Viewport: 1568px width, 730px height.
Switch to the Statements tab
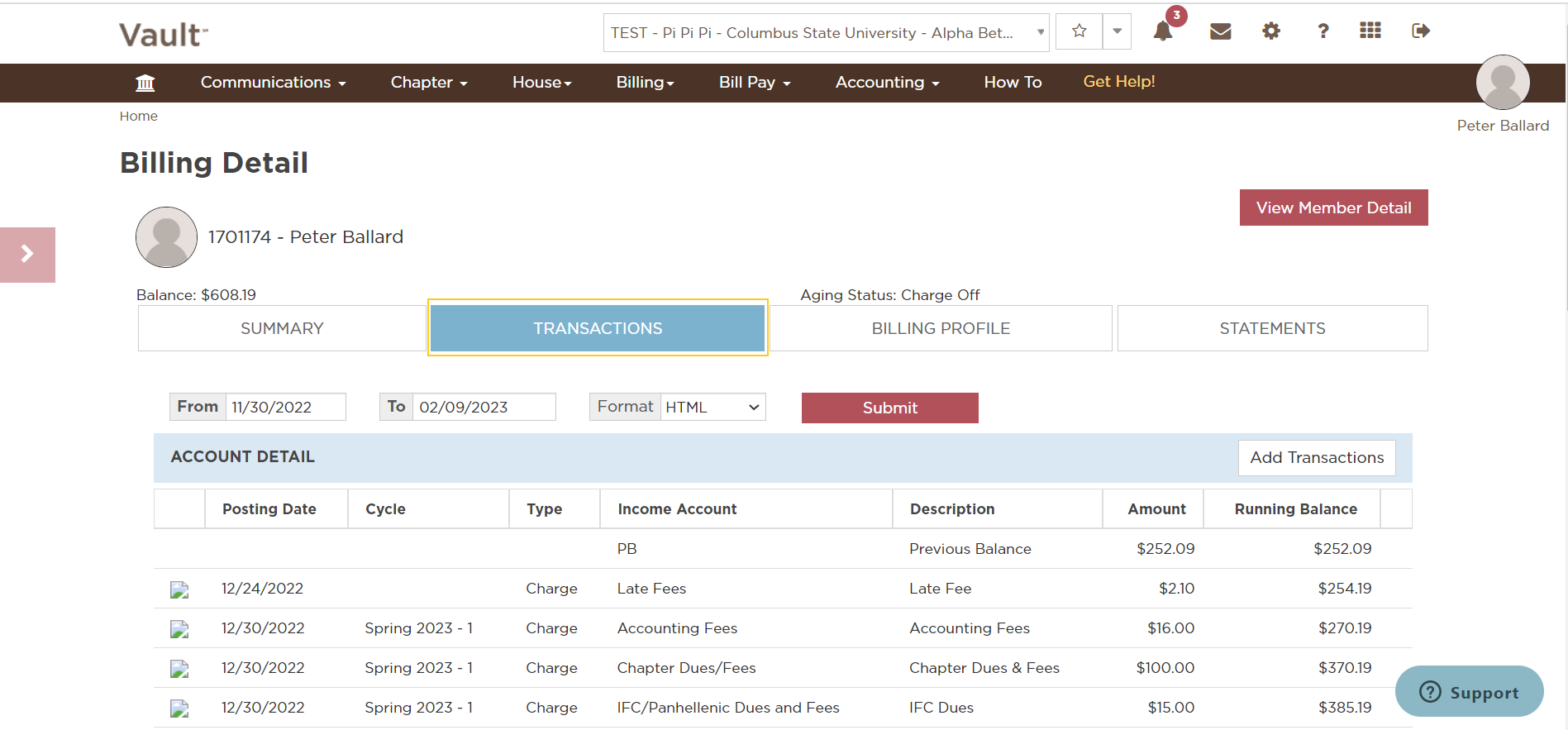1272,328
